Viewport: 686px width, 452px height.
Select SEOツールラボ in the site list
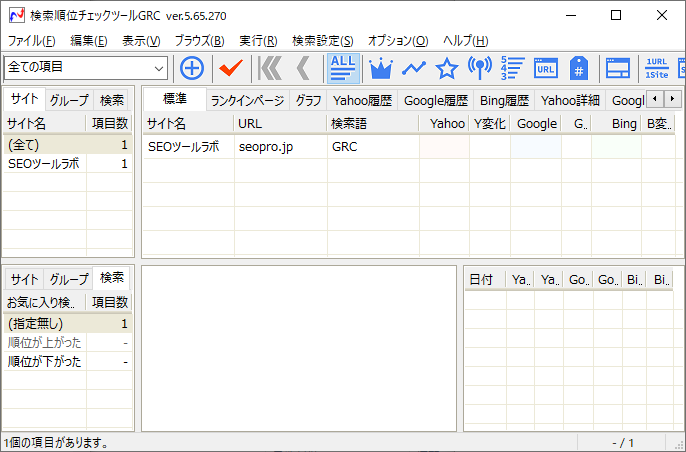(x=68, y=164)
